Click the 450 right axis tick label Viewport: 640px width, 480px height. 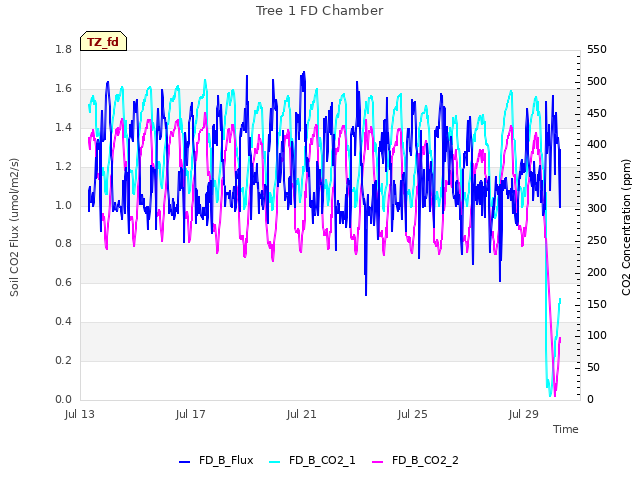click(x=597, y=113)
